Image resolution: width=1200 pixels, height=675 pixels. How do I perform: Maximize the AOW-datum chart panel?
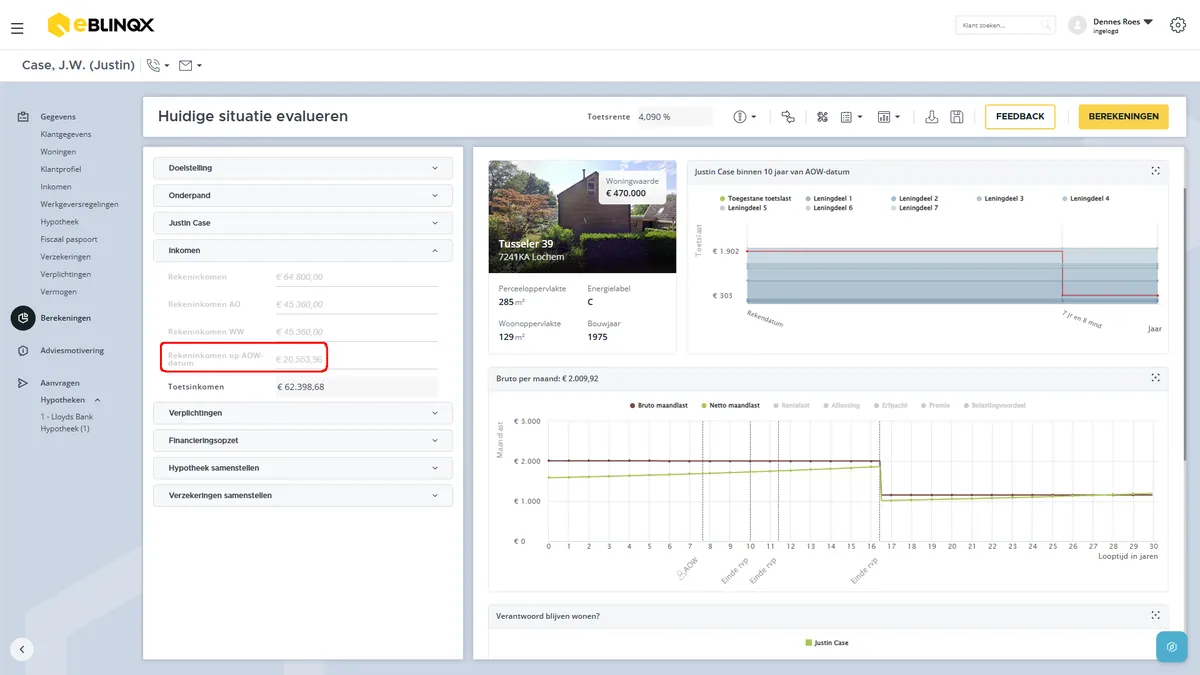point(1155,171)
